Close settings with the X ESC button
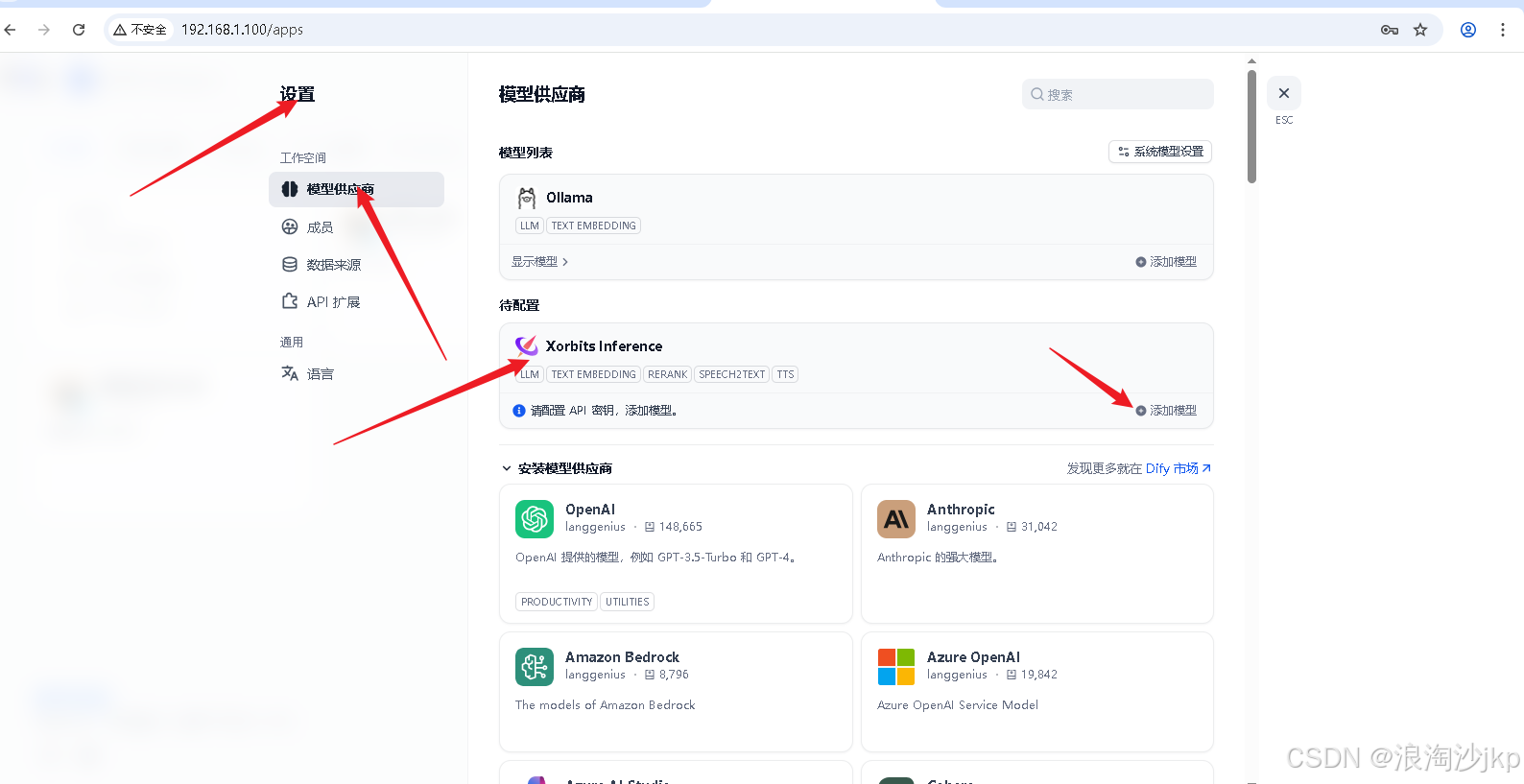 1284,93
